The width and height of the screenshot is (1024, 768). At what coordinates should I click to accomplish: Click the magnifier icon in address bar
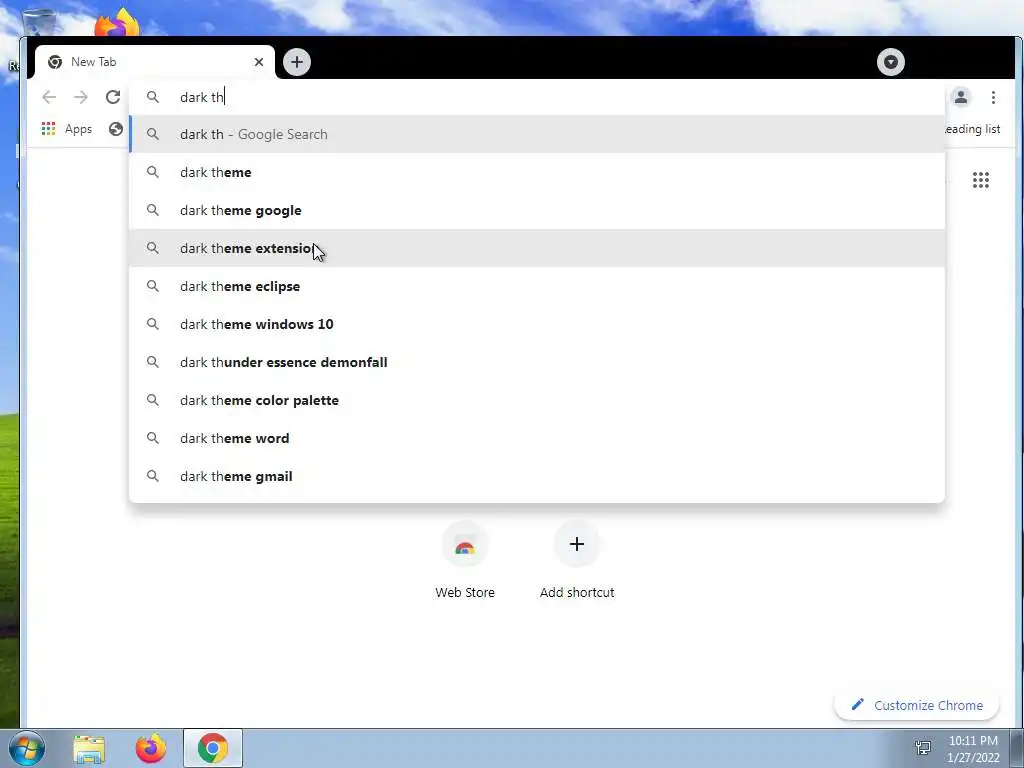click(152, 97)
